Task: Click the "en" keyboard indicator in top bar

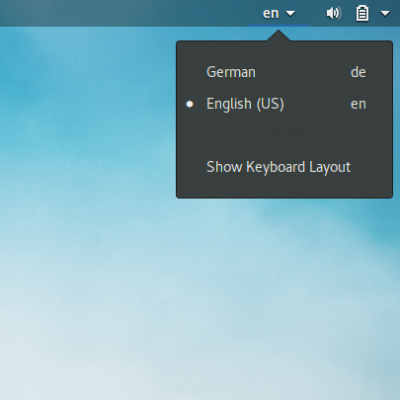Action: click(x=271, y=14)
